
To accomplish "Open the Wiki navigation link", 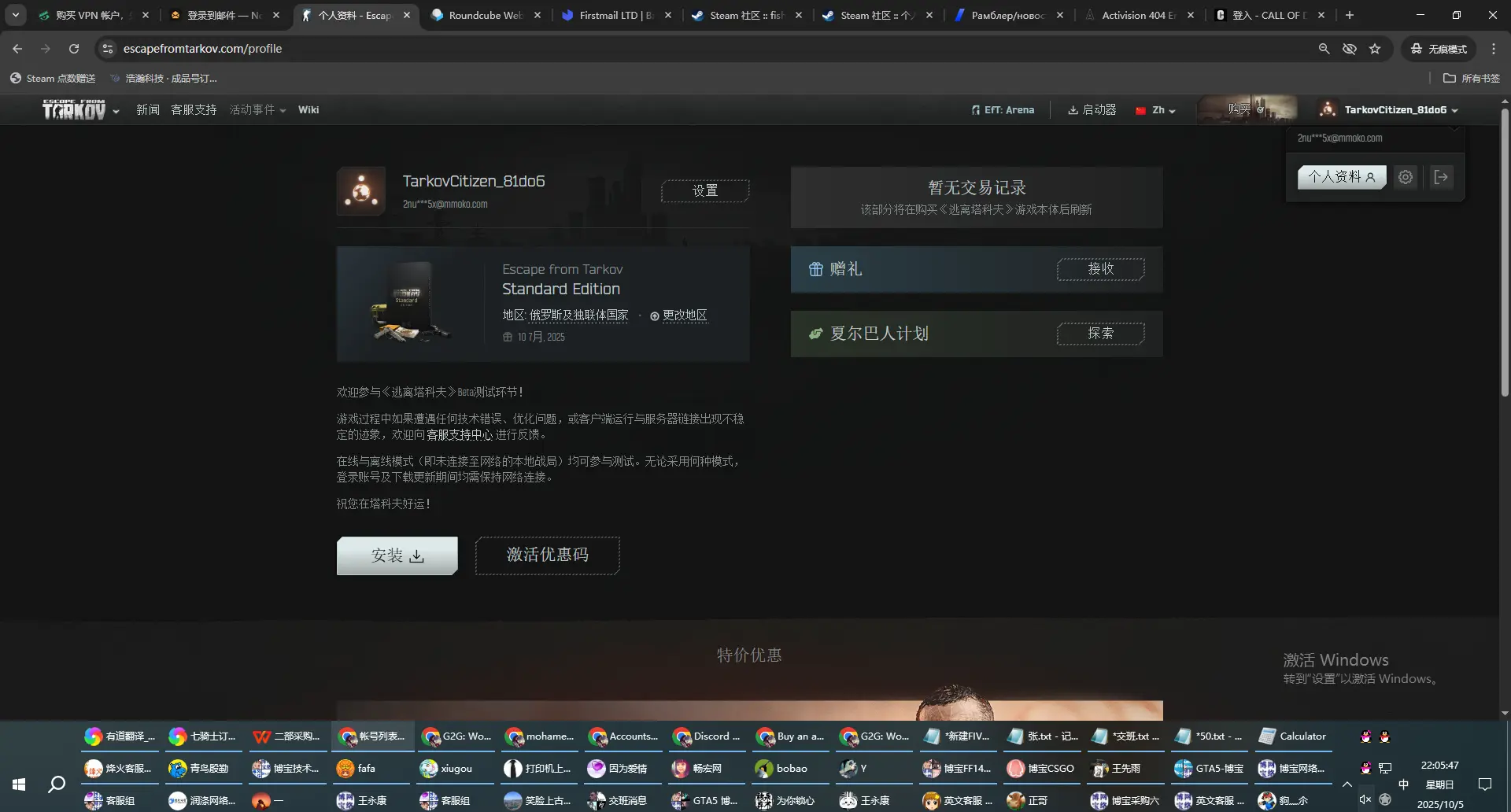I will tap(308, 110).
